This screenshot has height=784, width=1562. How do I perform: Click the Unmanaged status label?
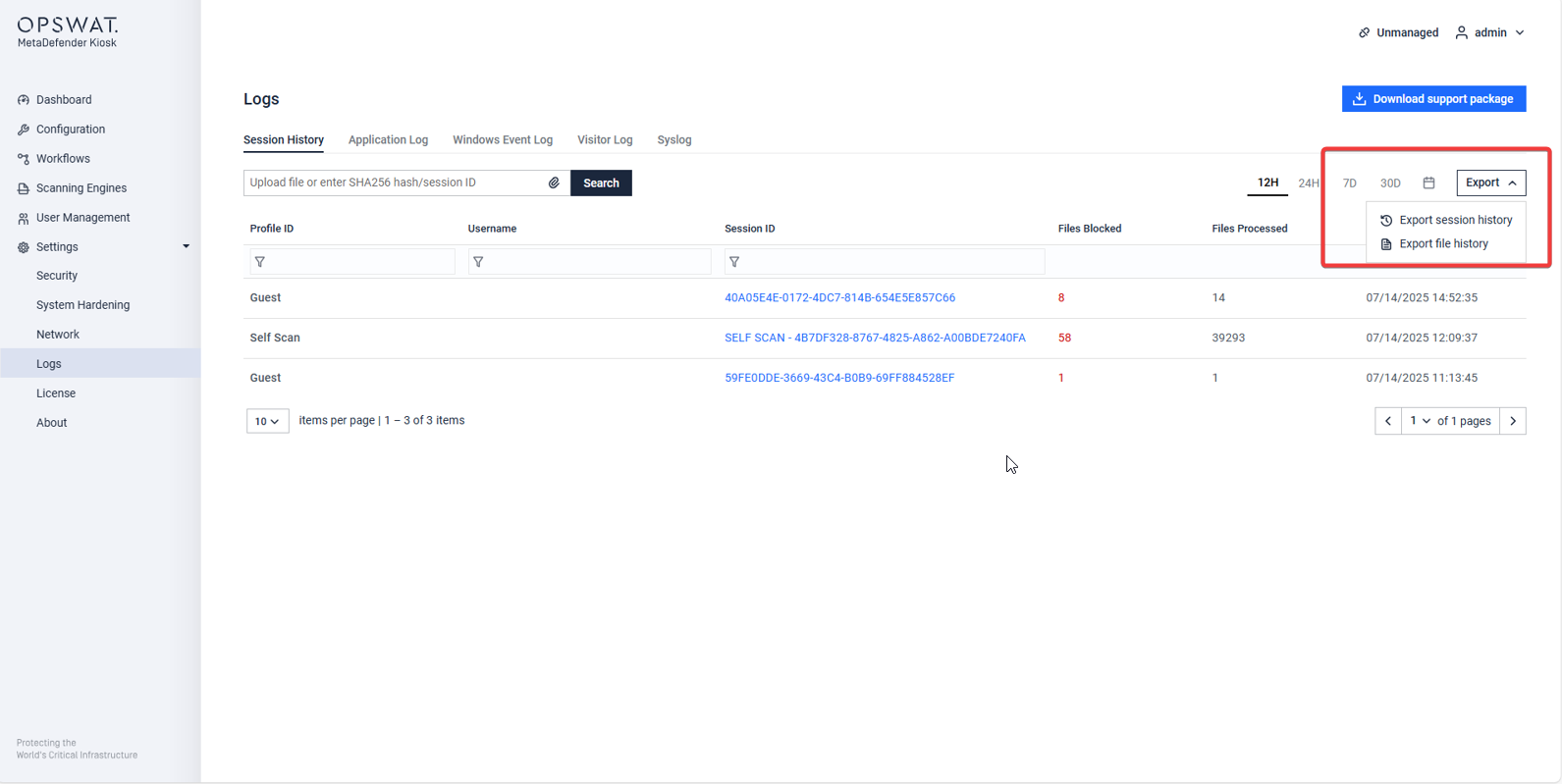[x=1407, y=32]
